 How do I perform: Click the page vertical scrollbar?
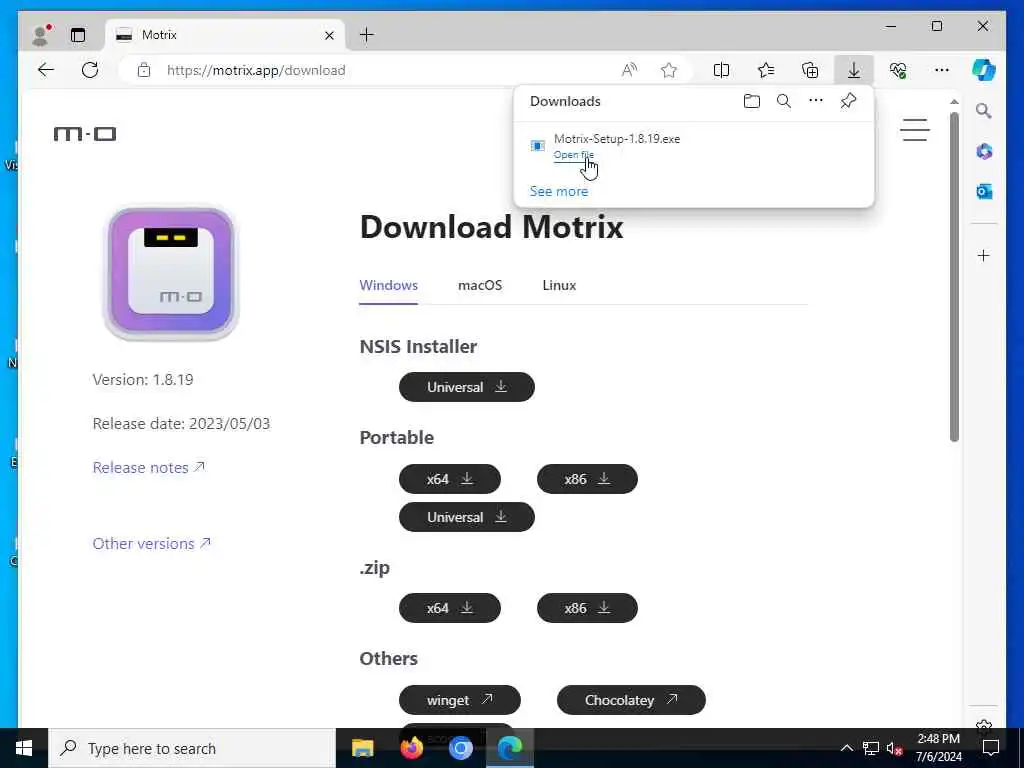954,276
